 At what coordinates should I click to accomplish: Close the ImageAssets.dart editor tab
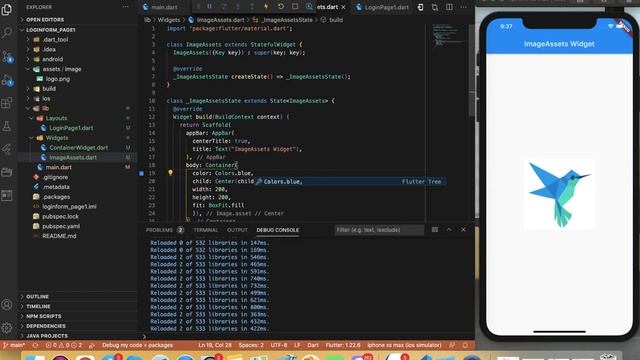point(343,7)
